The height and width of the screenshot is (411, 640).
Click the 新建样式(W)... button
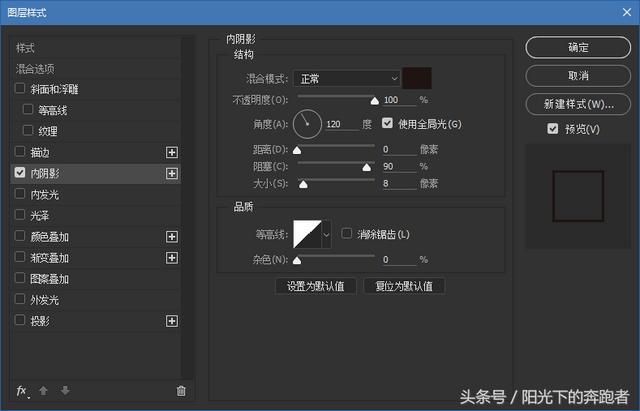click(578, 104)
